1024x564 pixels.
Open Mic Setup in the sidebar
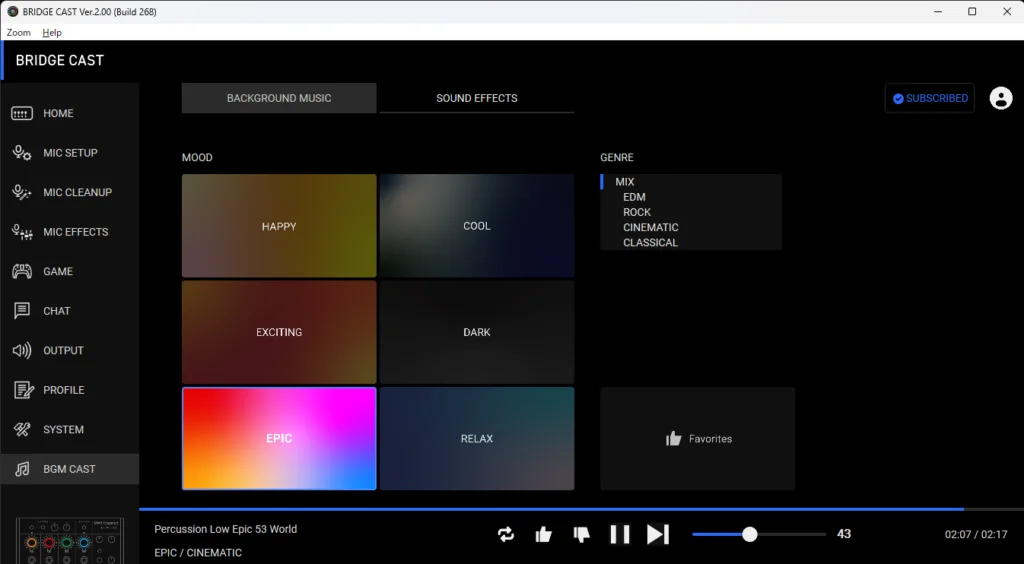click(x=69, y=153)
